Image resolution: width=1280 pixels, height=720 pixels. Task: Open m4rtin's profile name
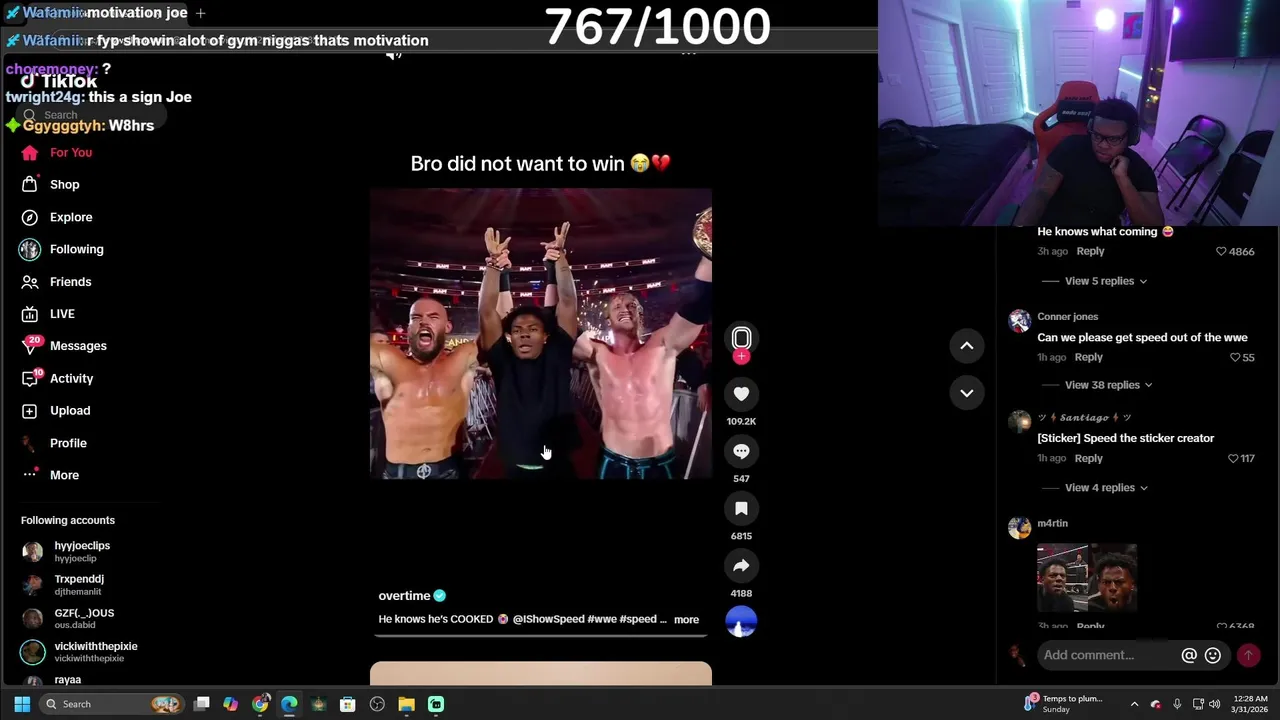click(1052, 523)
